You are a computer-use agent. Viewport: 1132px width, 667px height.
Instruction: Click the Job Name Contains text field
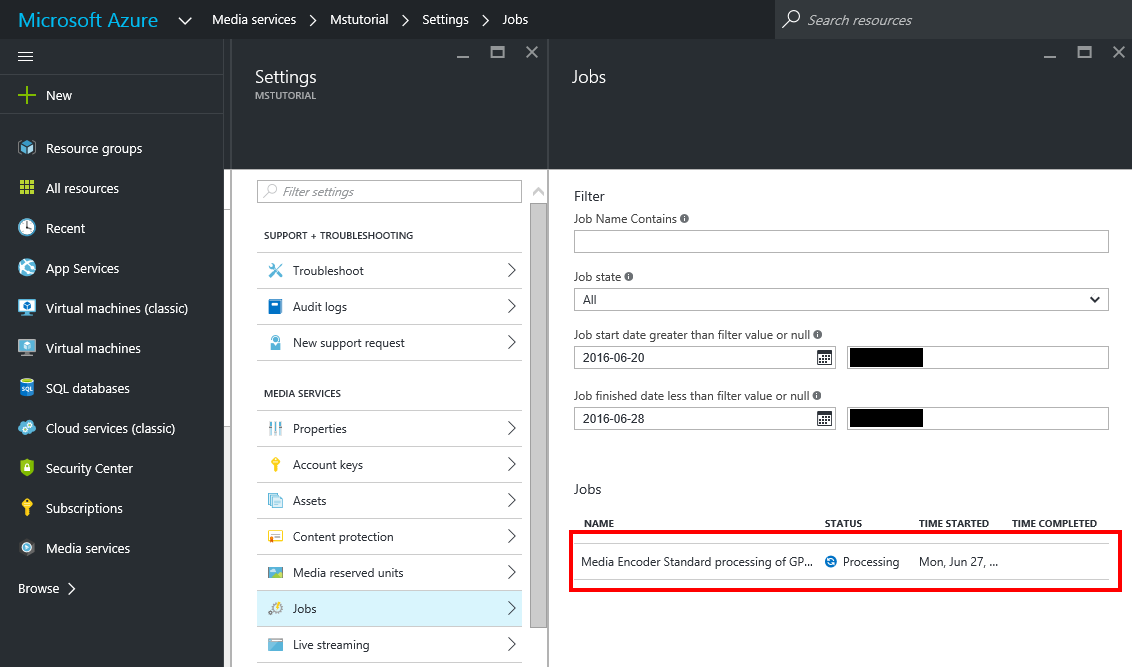click(841, 241)
